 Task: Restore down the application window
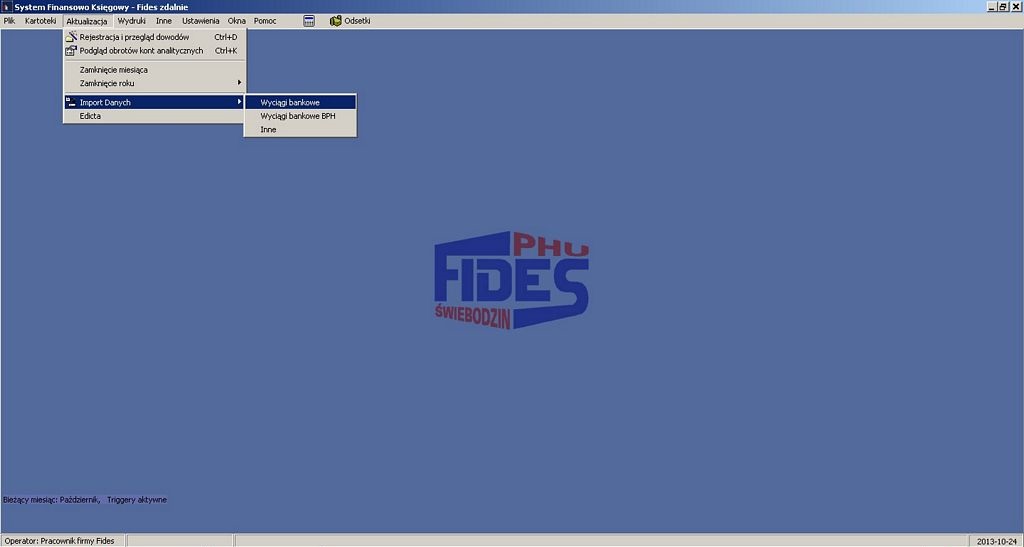pyautogui.click(x=1004, y=7)
